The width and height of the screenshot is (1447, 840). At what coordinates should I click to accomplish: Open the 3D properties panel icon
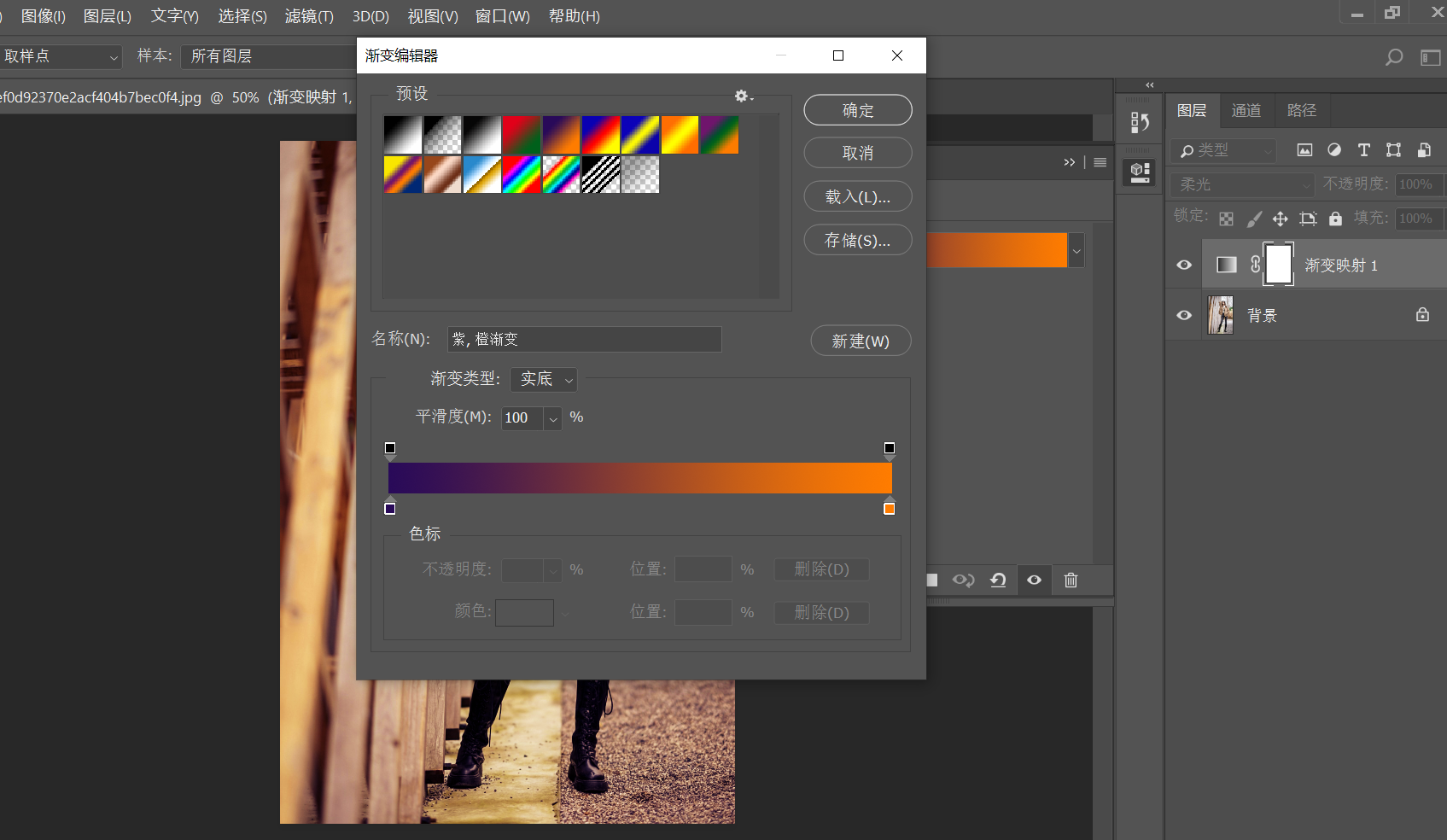(1140, 172)
